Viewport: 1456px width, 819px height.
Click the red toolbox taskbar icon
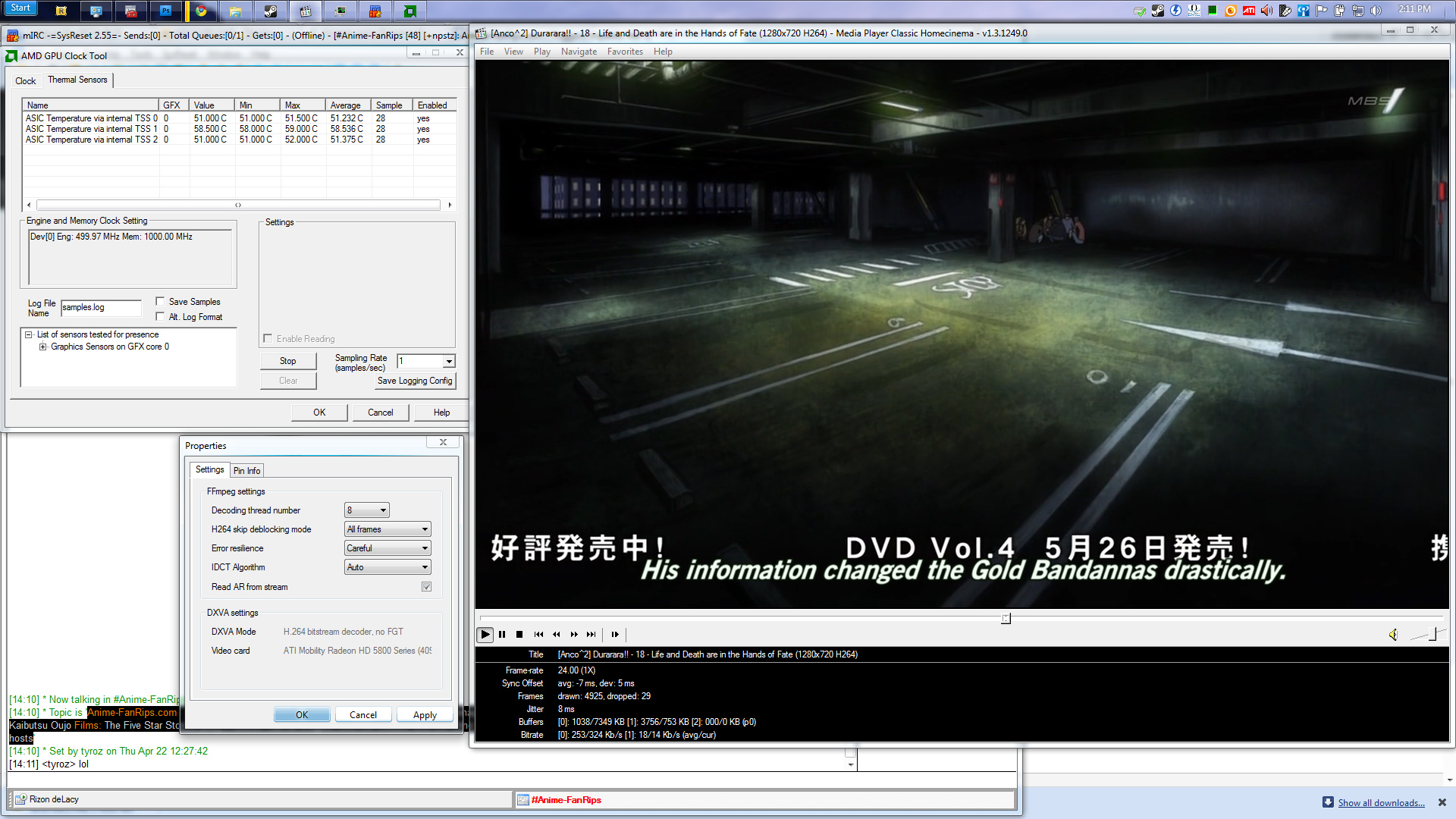coord(131,11)
